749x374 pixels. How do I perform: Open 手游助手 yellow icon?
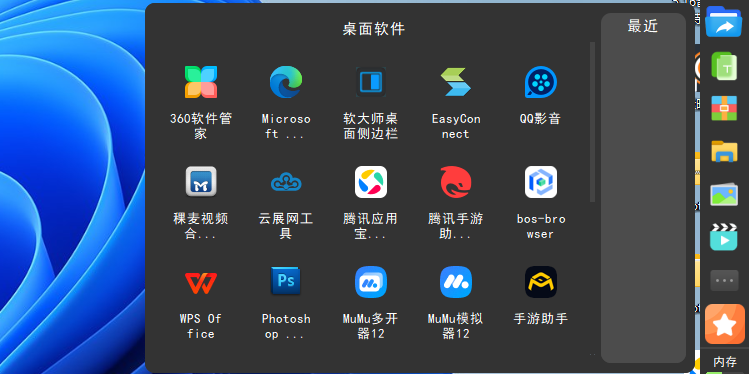click(541, 282)
